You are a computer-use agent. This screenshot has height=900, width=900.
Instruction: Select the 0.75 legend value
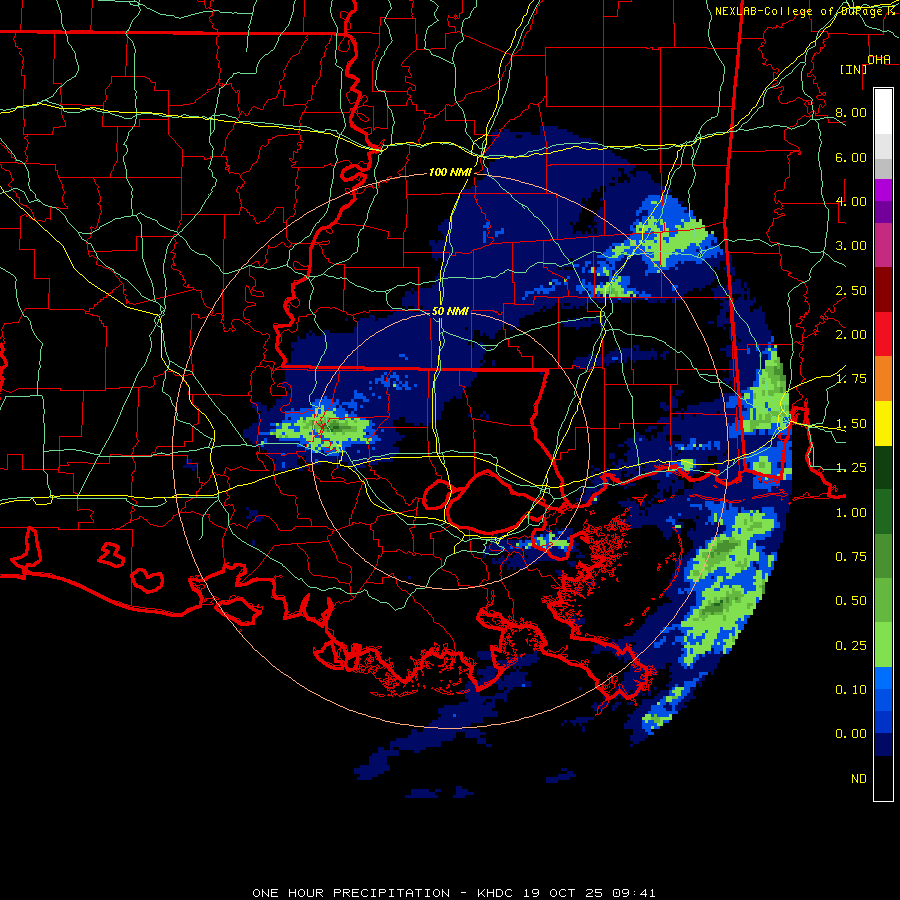click(x=851, y=557)
